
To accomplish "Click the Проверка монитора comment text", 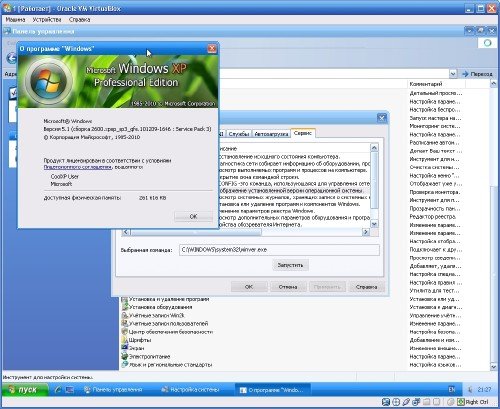I will tap(435, 192).
